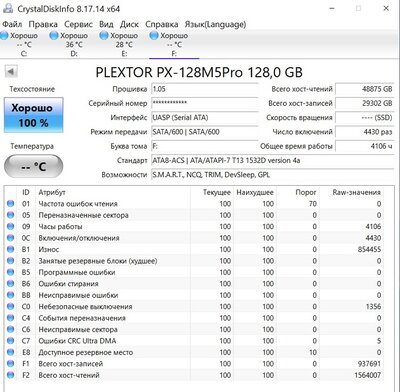
Task: Click the Серийный номер masked field
Action: pos(205,103)
